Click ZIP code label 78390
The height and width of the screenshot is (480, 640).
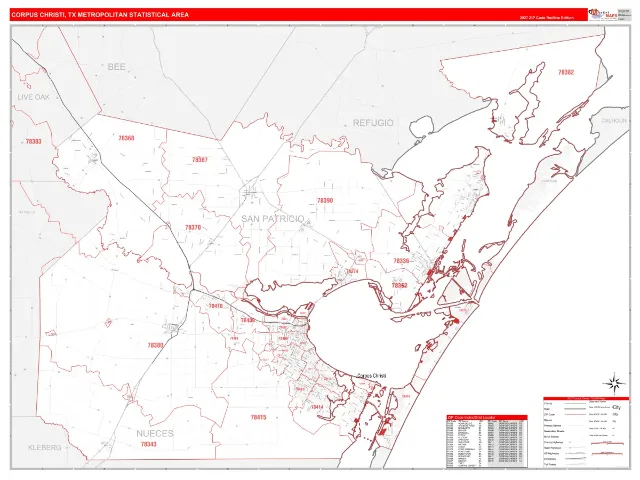(x=325, y=200)
